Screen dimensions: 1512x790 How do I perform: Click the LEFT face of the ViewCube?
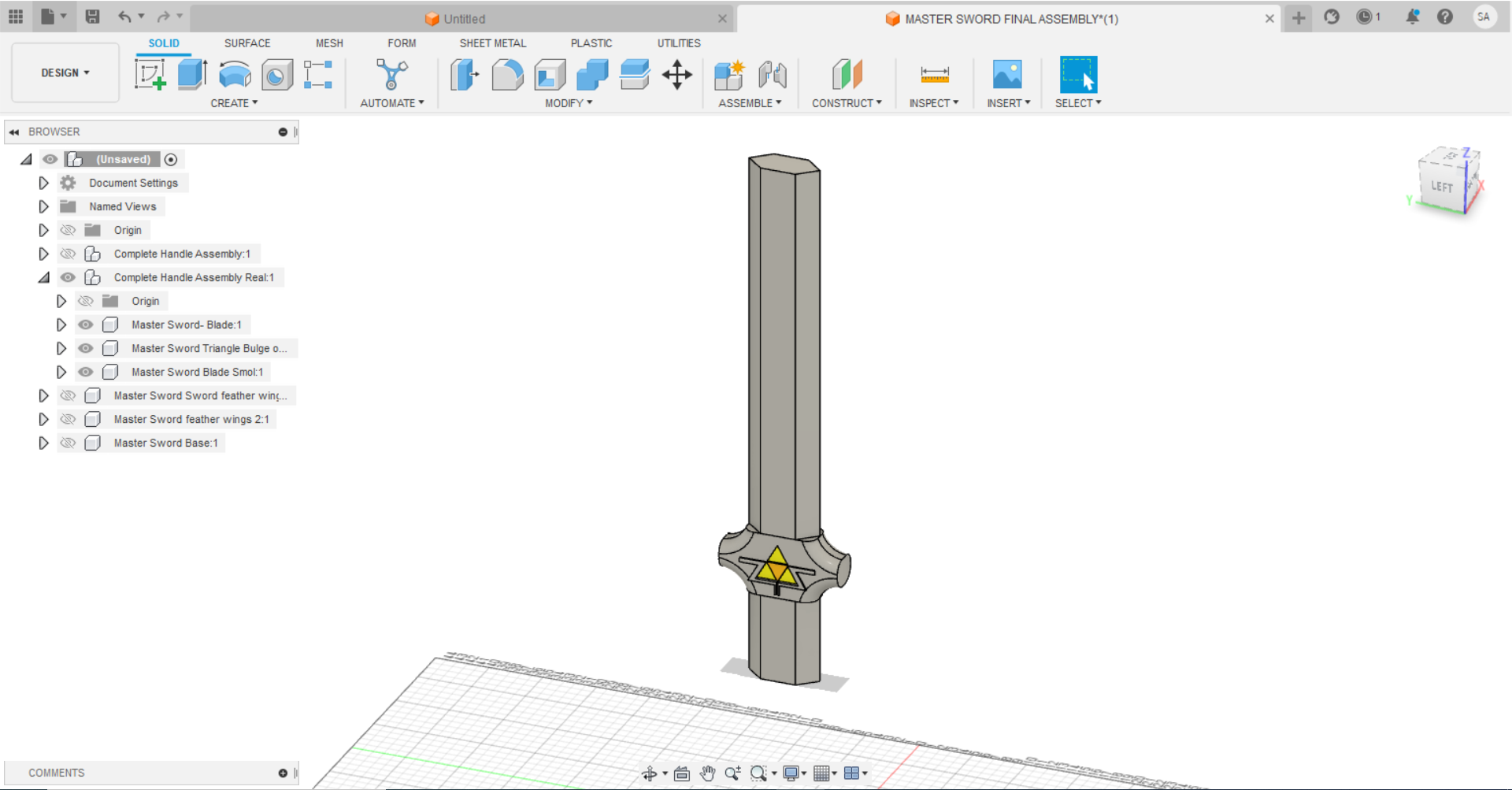(1441, 187)
